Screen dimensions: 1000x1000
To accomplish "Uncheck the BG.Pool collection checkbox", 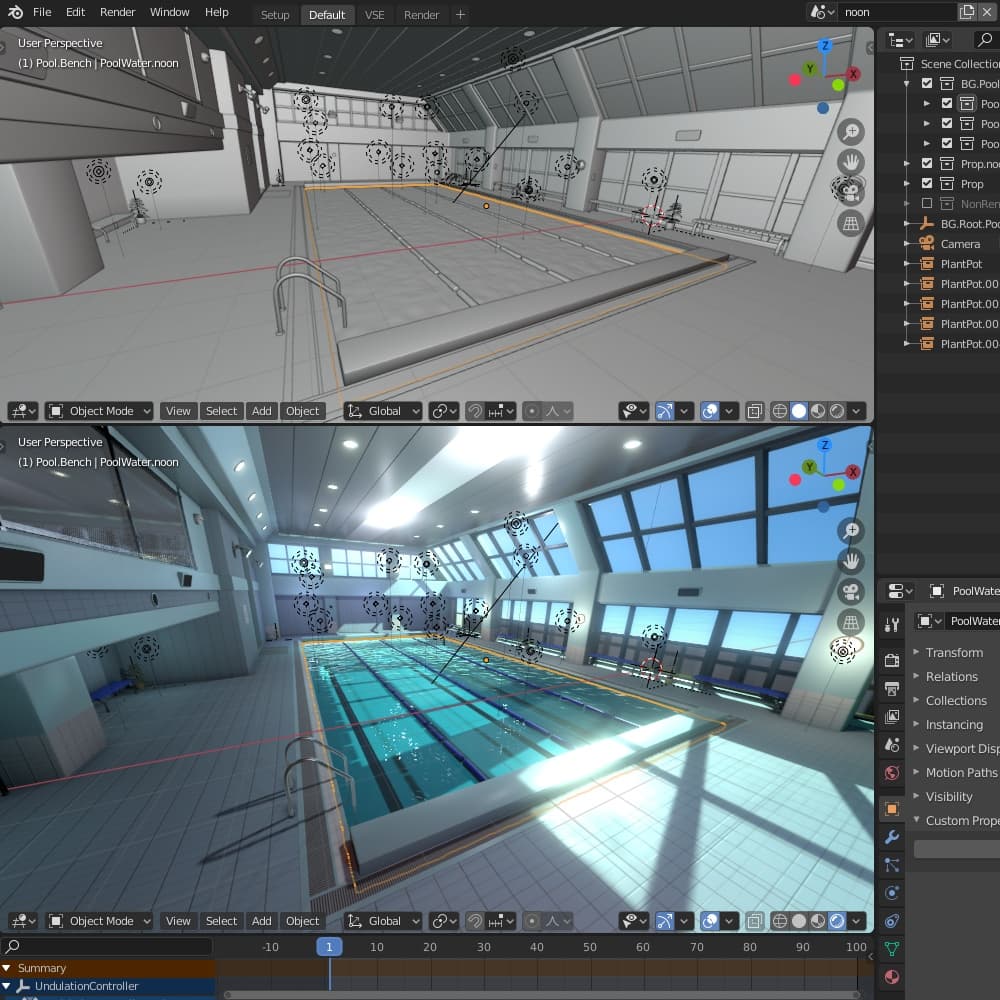I will pyautogui.click(x=927, y=84).
